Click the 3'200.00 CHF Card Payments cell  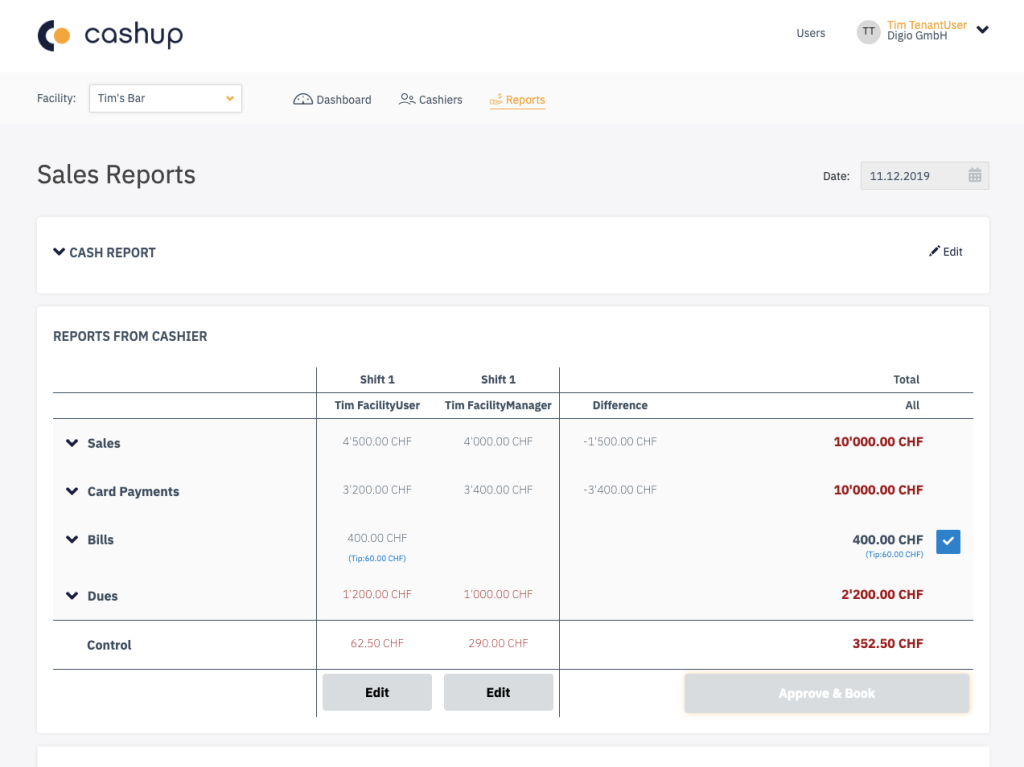377,490
